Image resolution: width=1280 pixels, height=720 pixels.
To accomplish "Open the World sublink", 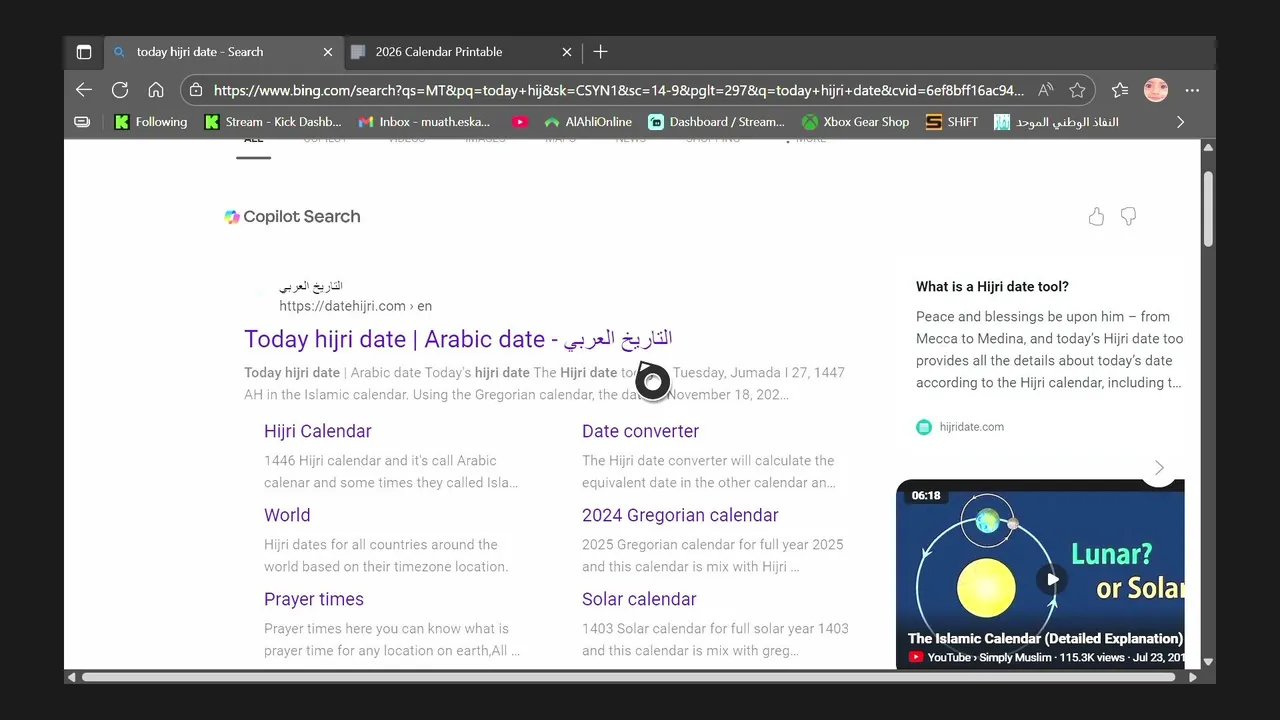I will click(287, 515).
